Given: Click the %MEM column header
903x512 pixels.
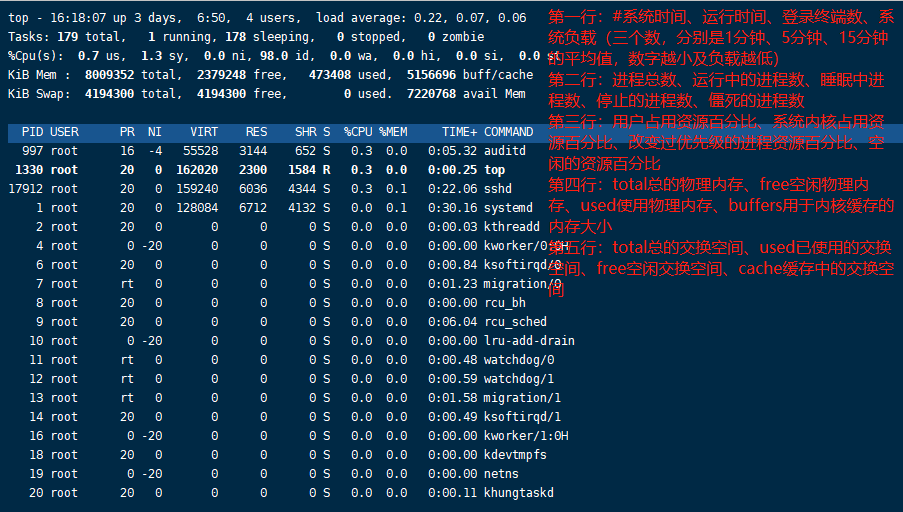Looking at the screenshot, I should tap(393, 132).
